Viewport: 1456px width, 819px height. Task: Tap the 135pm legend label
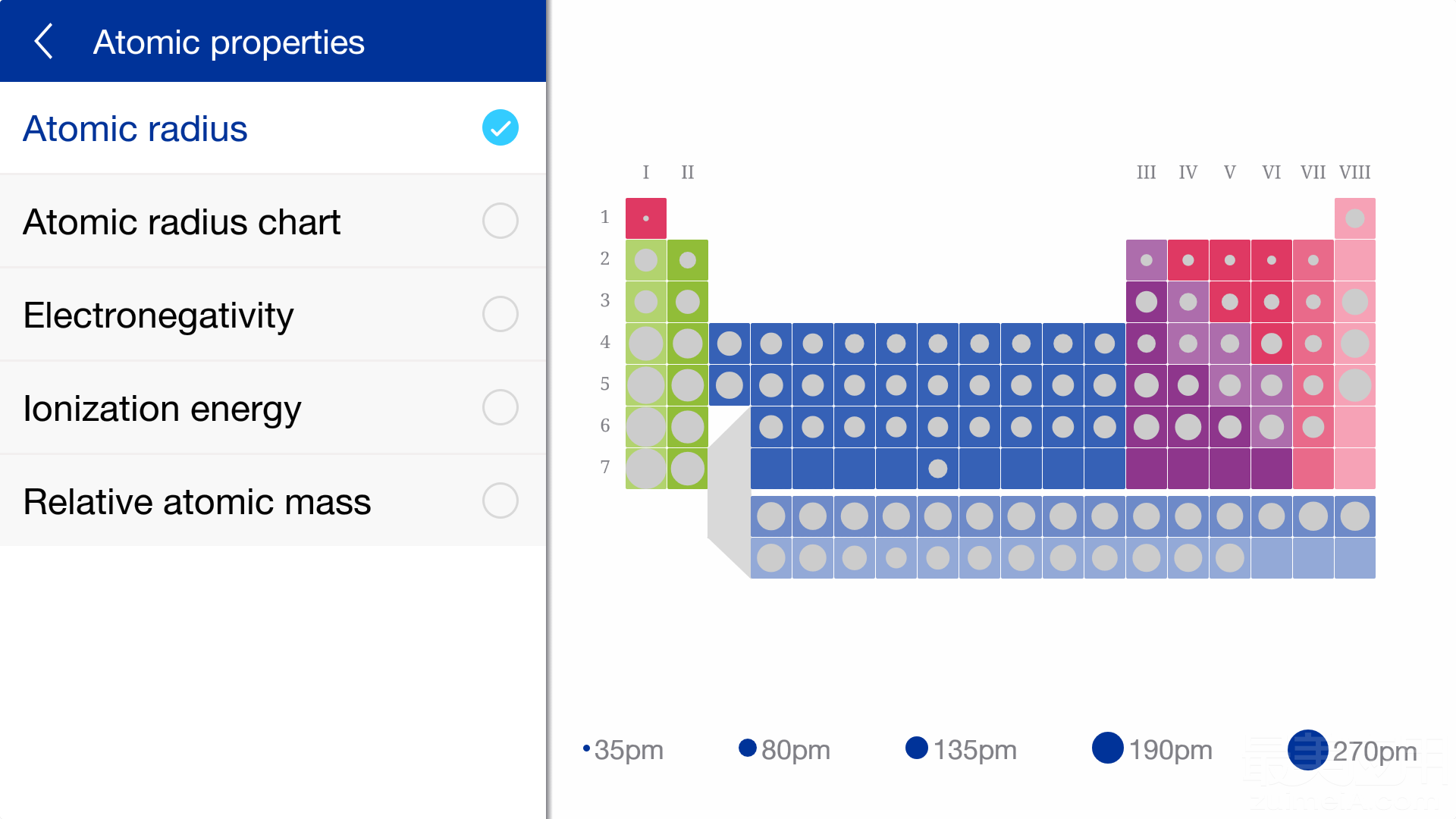974,750
